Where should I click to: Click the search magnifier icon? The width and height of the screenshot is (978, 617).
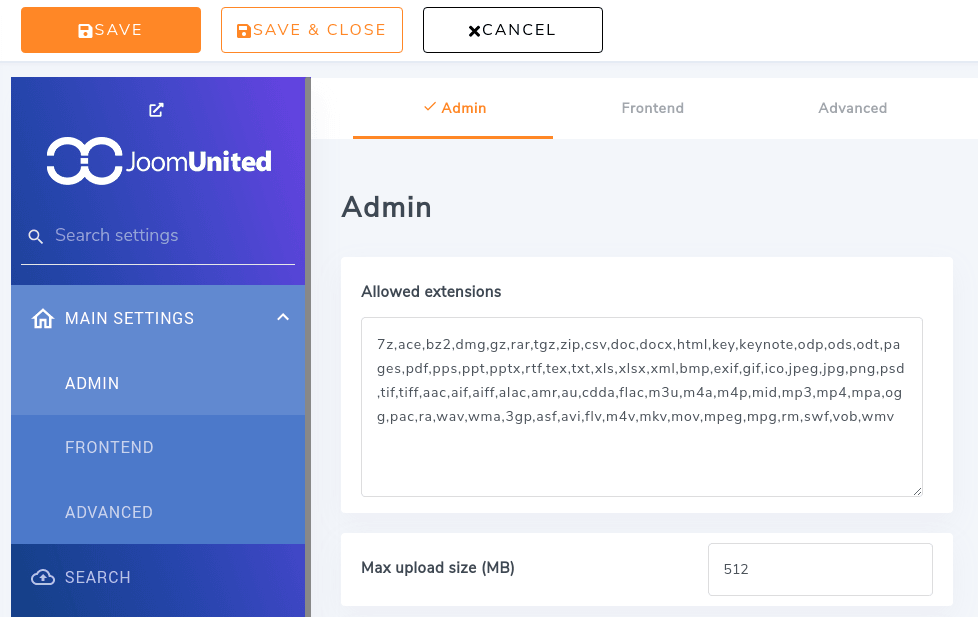(36, 237)
